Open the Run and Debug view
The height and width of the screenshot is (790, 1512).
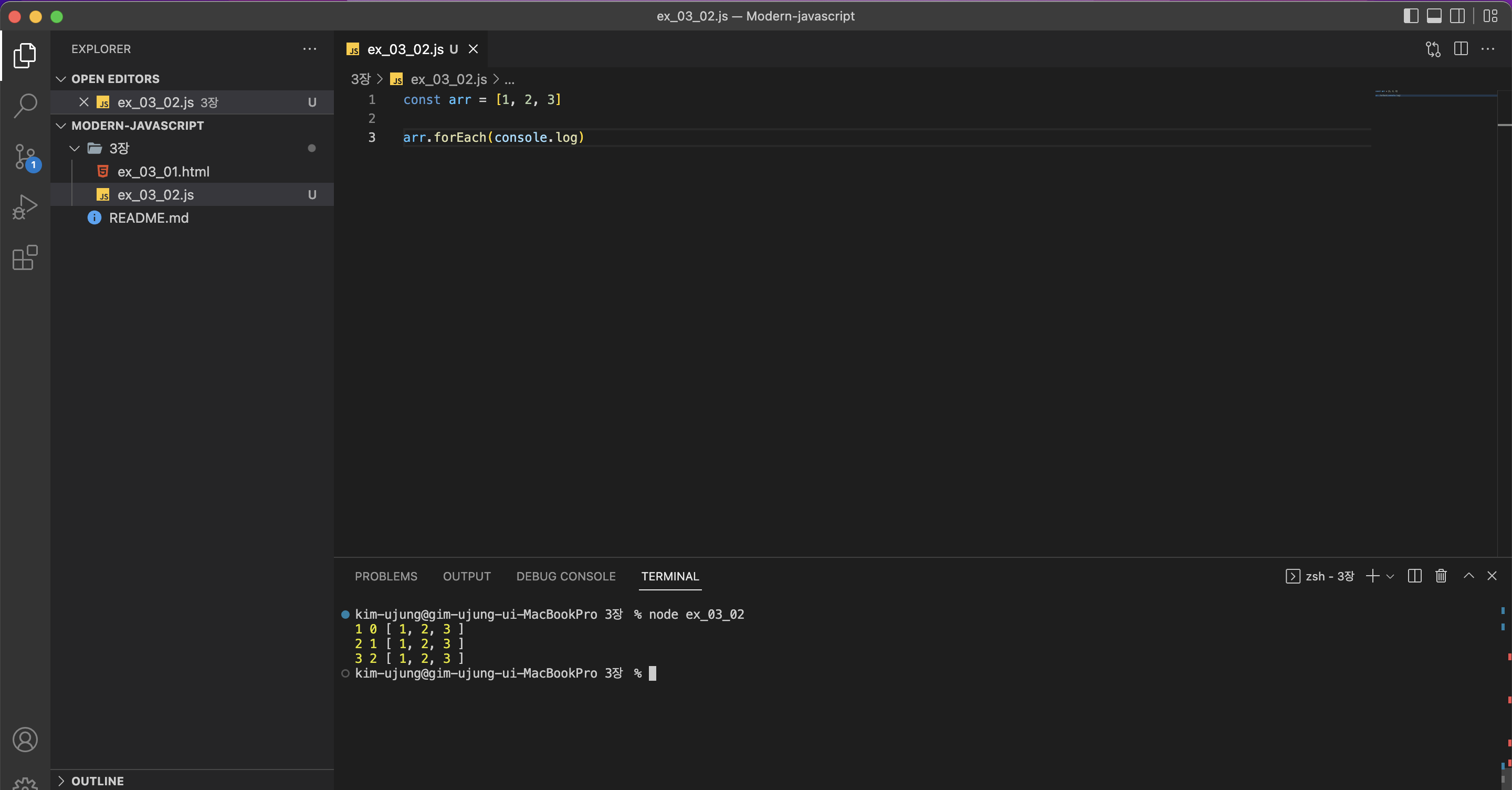25,207
